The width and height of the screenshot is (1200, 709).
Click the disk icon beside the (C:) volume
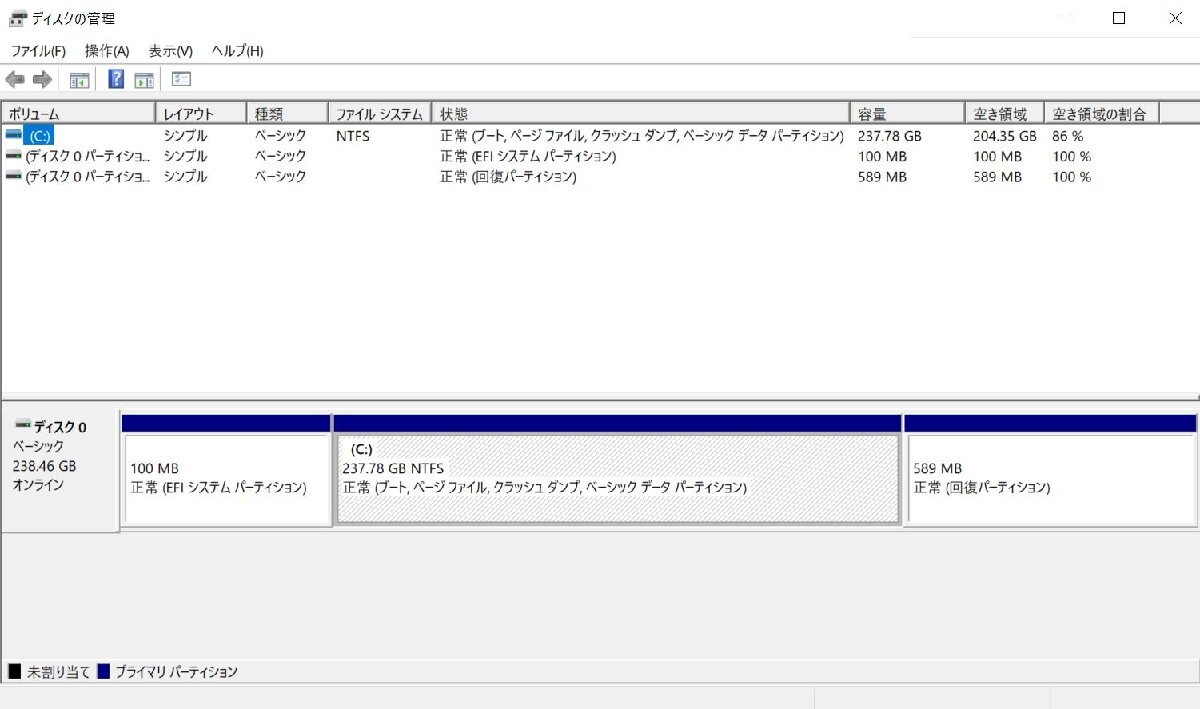[x=13, y=135]
